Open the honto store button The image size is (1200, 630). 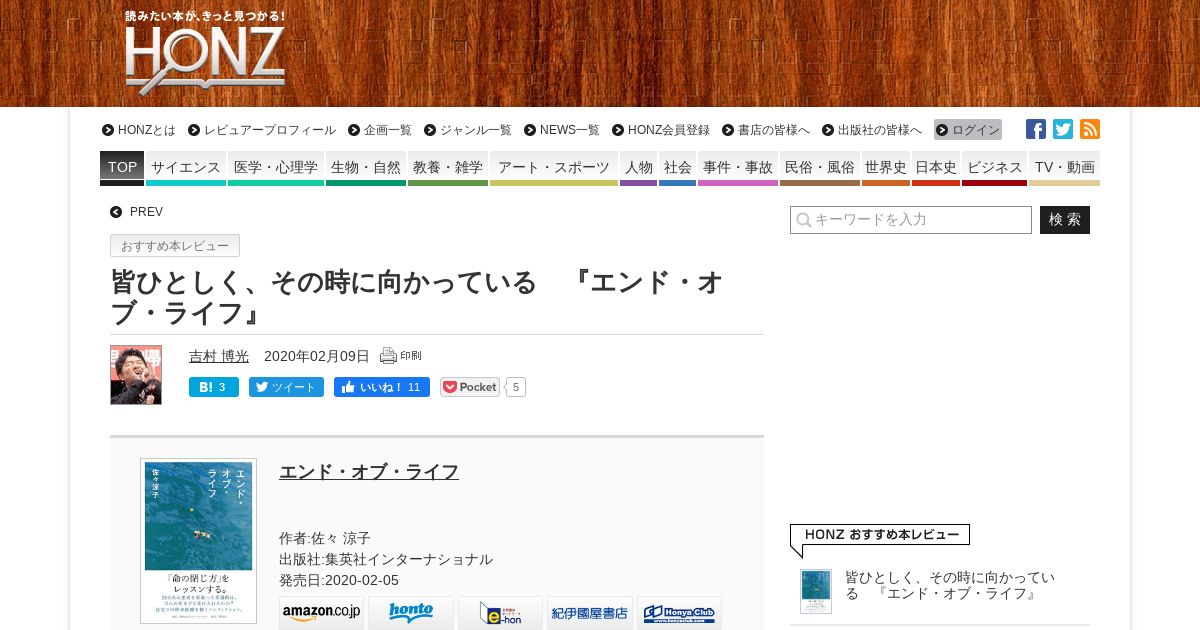[x=411, y=613]
